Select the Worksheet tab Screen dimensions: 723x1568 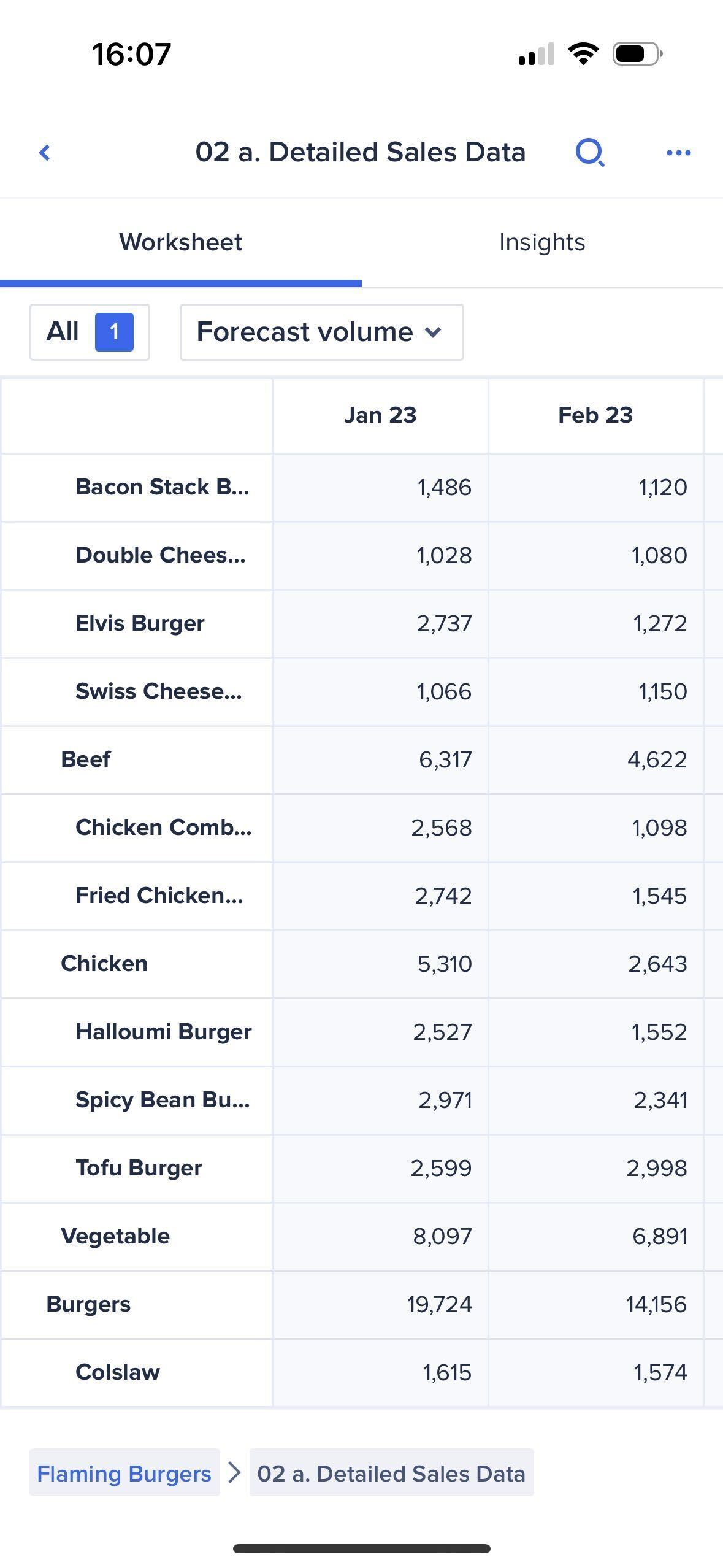pos(181,242)
